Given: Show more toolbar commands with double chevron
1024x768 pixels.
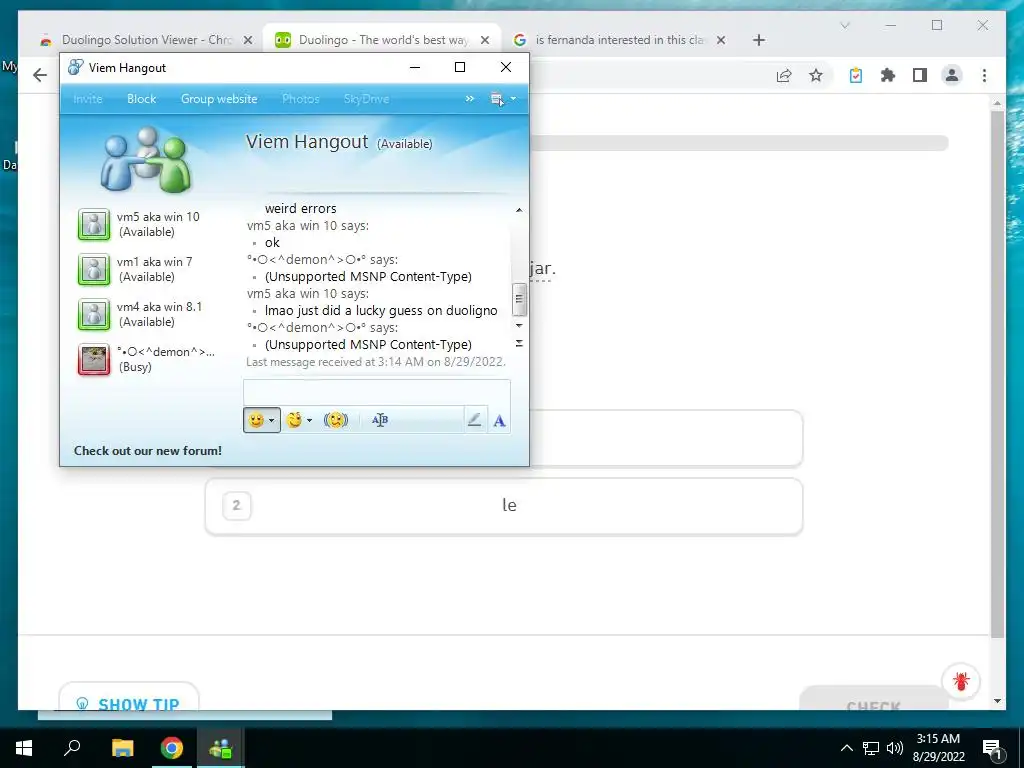Looking at the screenshot, I should coord(470,99).
